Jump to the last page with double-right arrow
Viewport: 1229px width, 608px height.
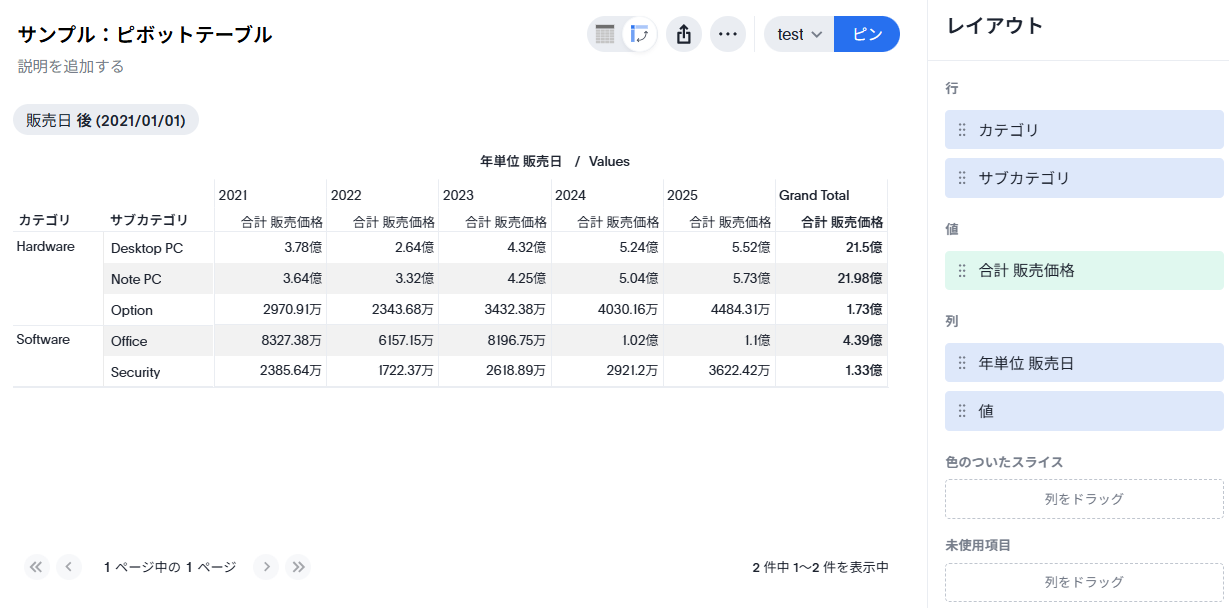click(298, 567)
